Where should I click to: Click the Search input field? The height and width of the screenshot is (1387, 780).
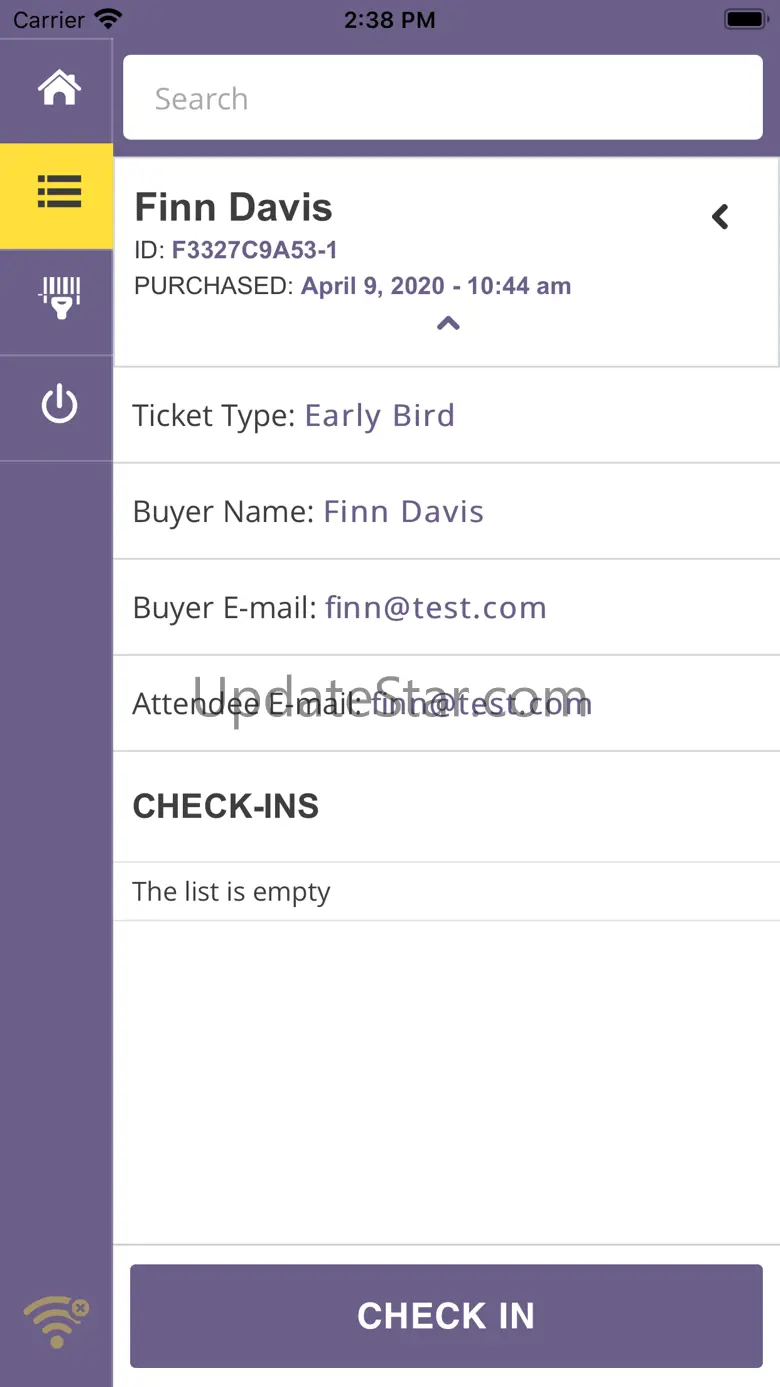[x=442, y=98]
